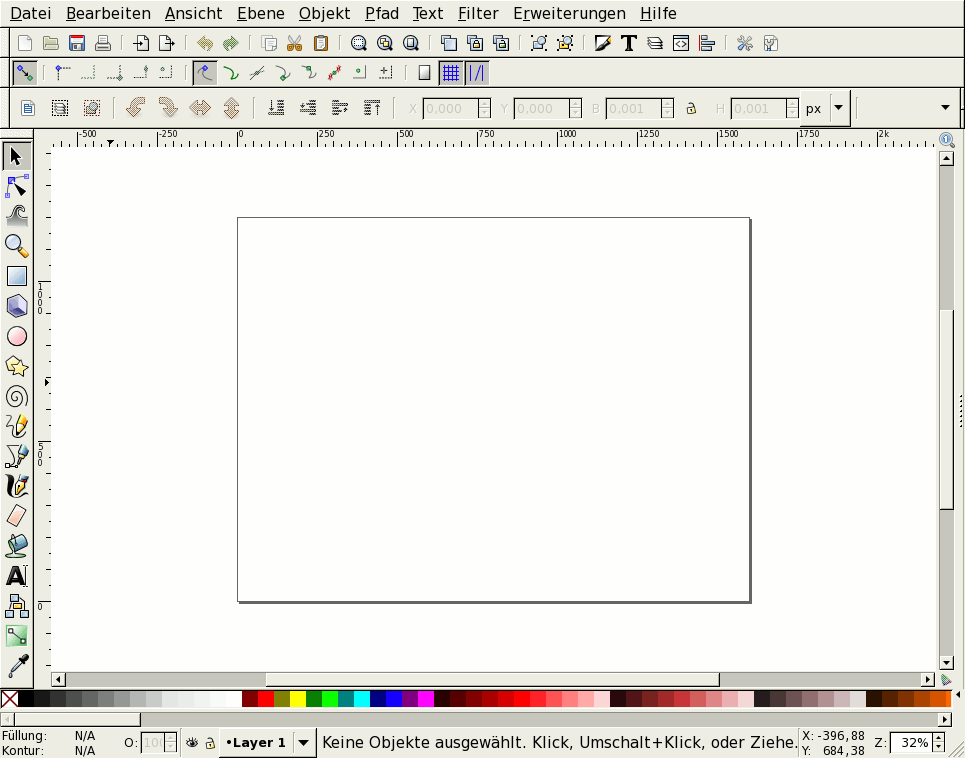The height and width of the screenshot is (758, 965).
Task: Select the Spiral tool
Action: 17,396
